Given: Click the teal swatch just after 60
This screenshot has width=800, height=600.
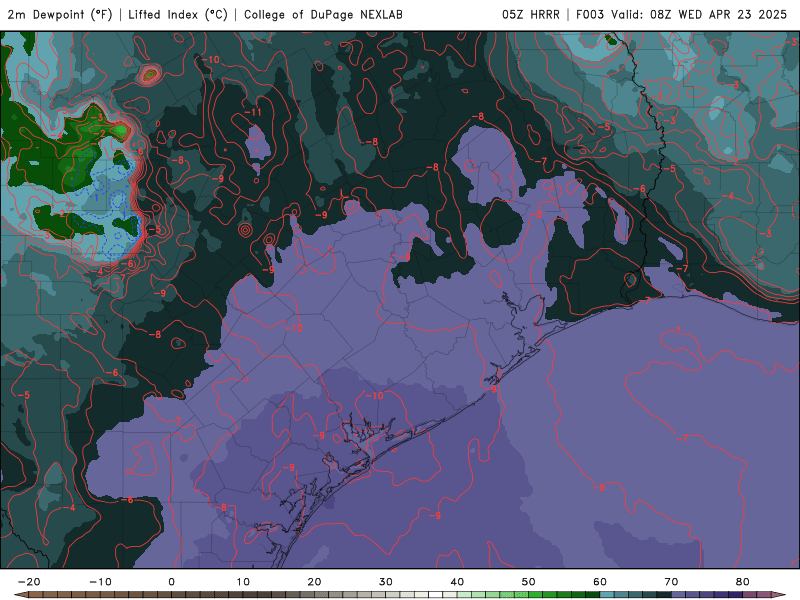Looking at the screenshot, I should 607,595.
